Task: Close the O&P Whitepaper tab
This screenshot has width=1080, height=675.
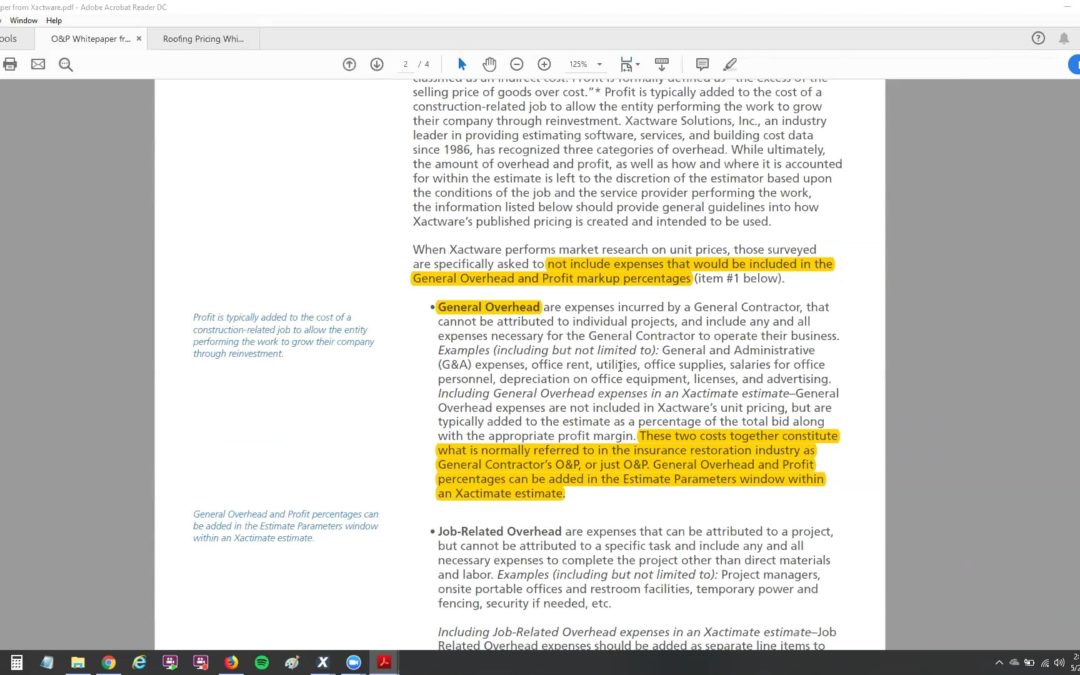Action: point(138,39)
